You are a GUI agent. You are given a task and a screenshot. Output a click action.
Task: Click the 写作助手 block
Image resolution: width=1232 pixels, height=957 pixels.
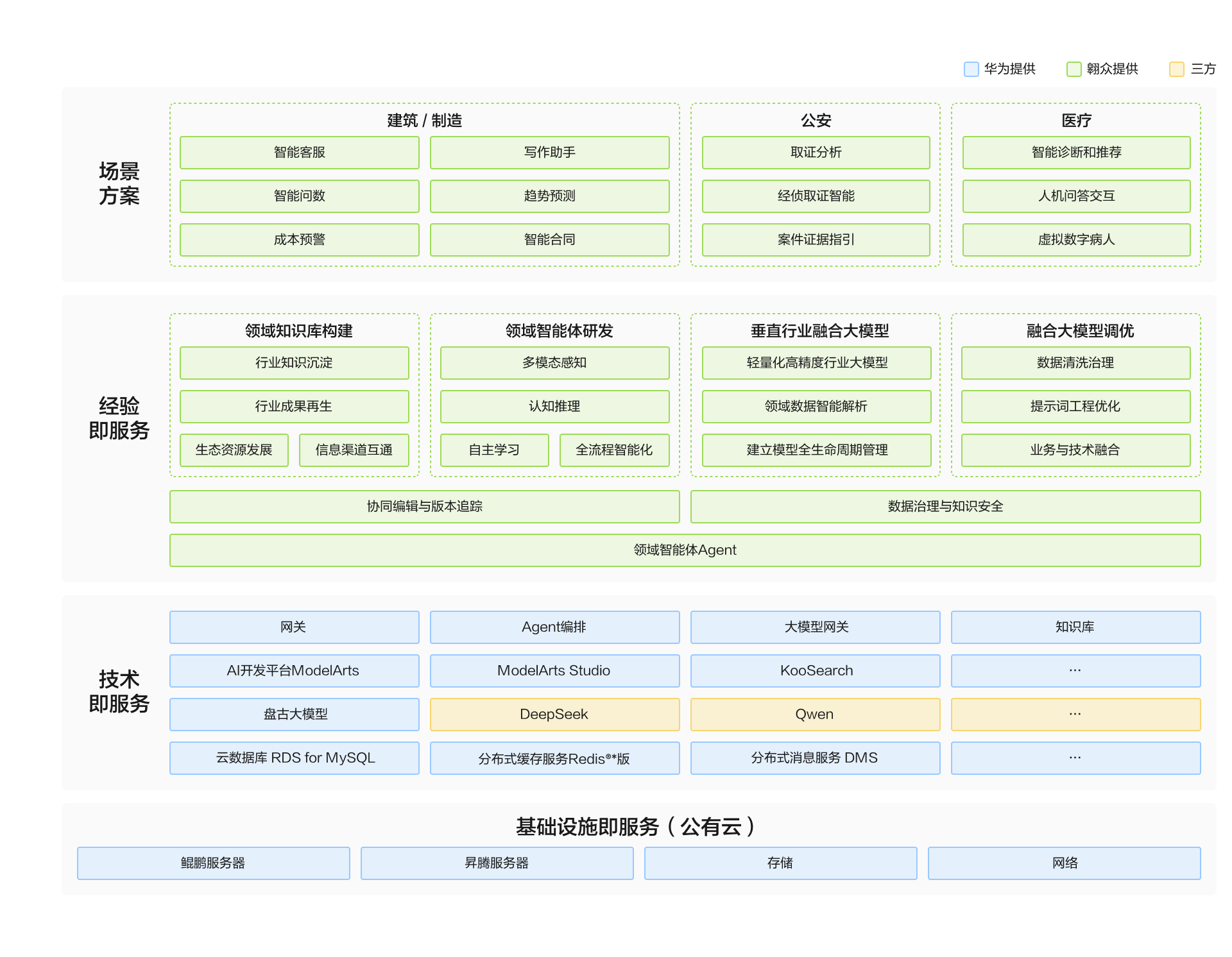(549, 153)
